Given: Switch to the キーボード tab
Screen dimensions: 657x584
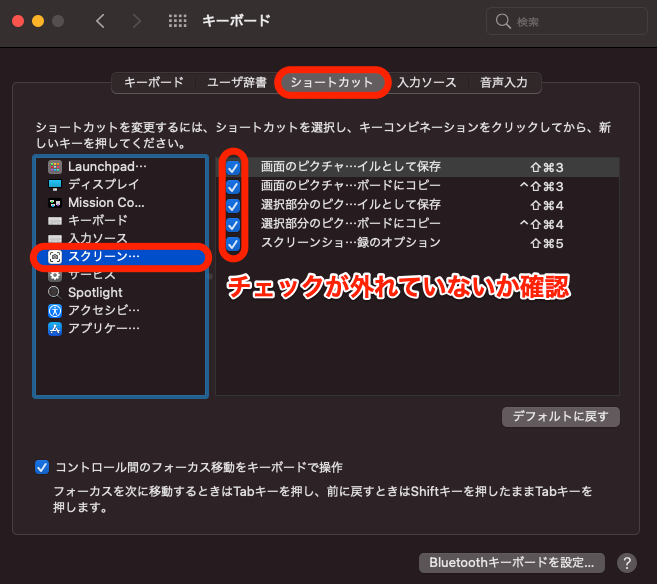Looking at the screenshot, I should coord(153,82).
